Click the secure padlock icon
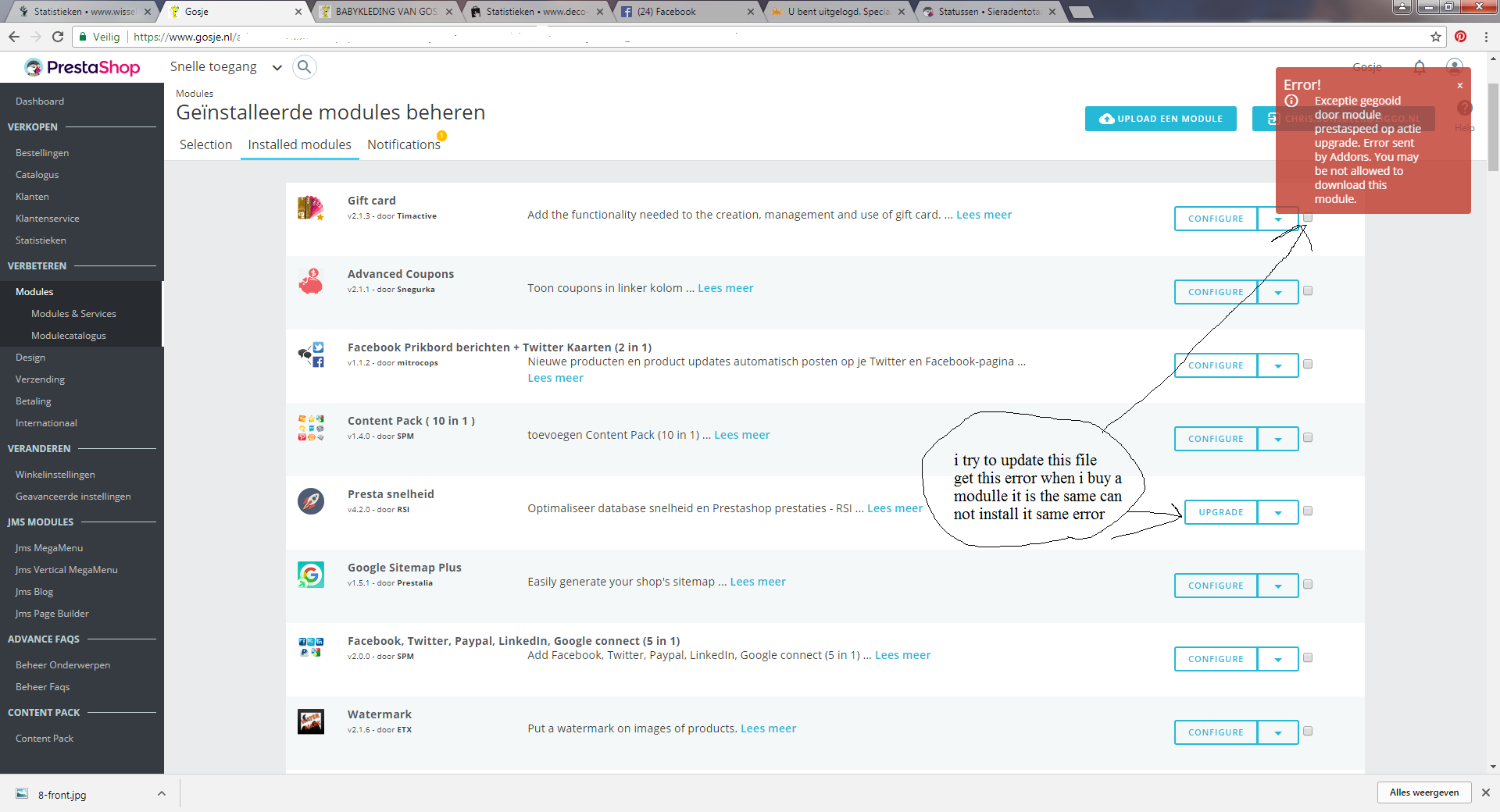Viewport: 1500px width, 812px height. tap(83, 37)
